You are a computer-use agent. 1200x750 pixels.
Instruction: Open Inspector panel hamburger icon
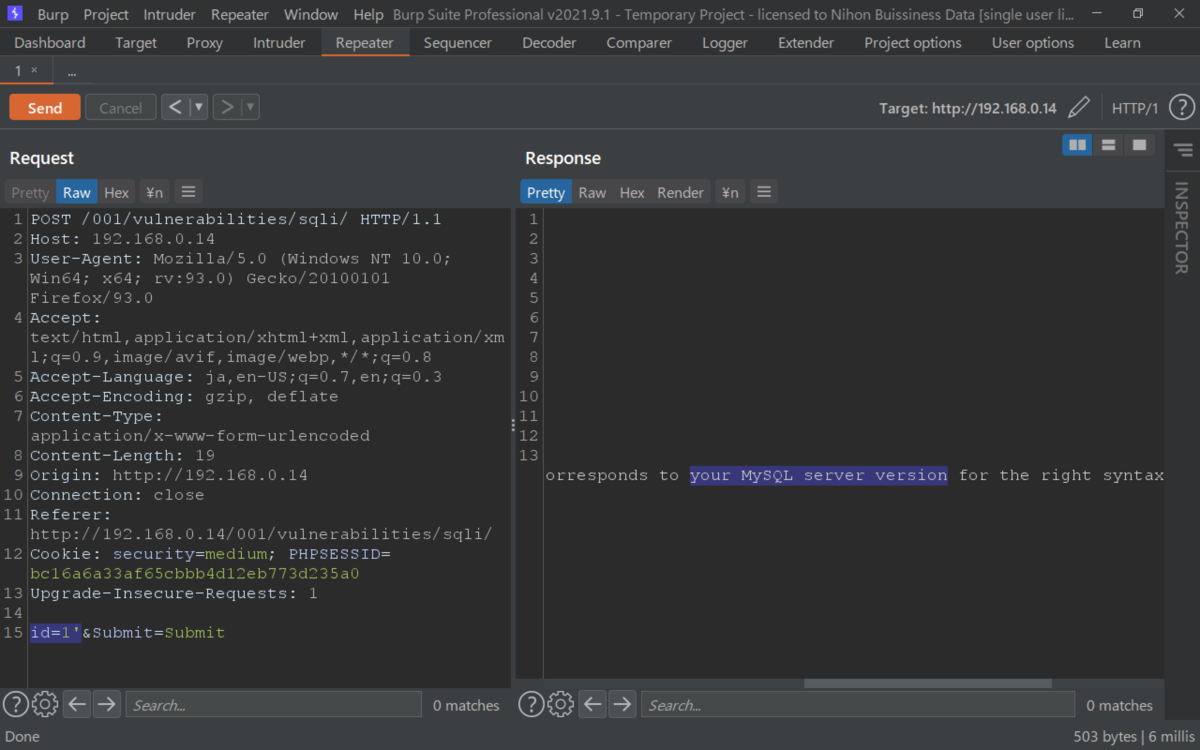[x=1183, y=150]
